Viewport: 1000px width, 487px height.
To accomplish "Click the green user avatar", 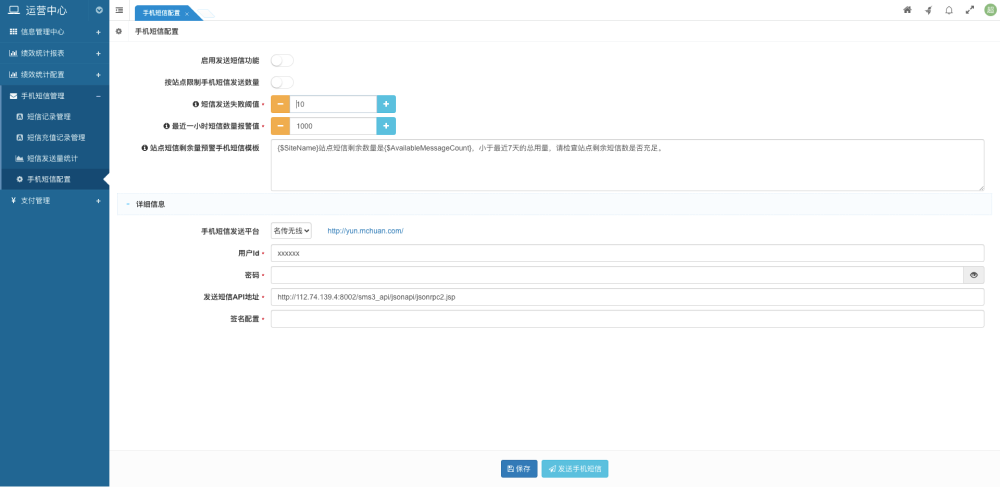I will [990, 10].
